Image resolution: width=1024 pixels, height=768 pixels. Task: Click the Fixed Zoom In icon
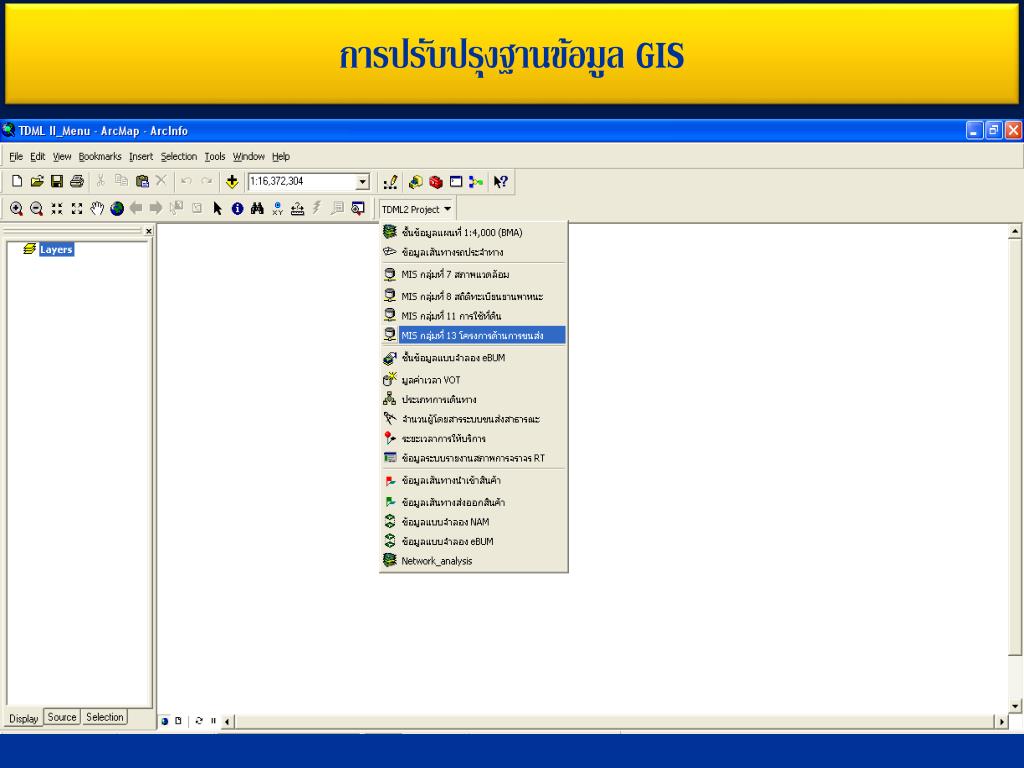57,208
